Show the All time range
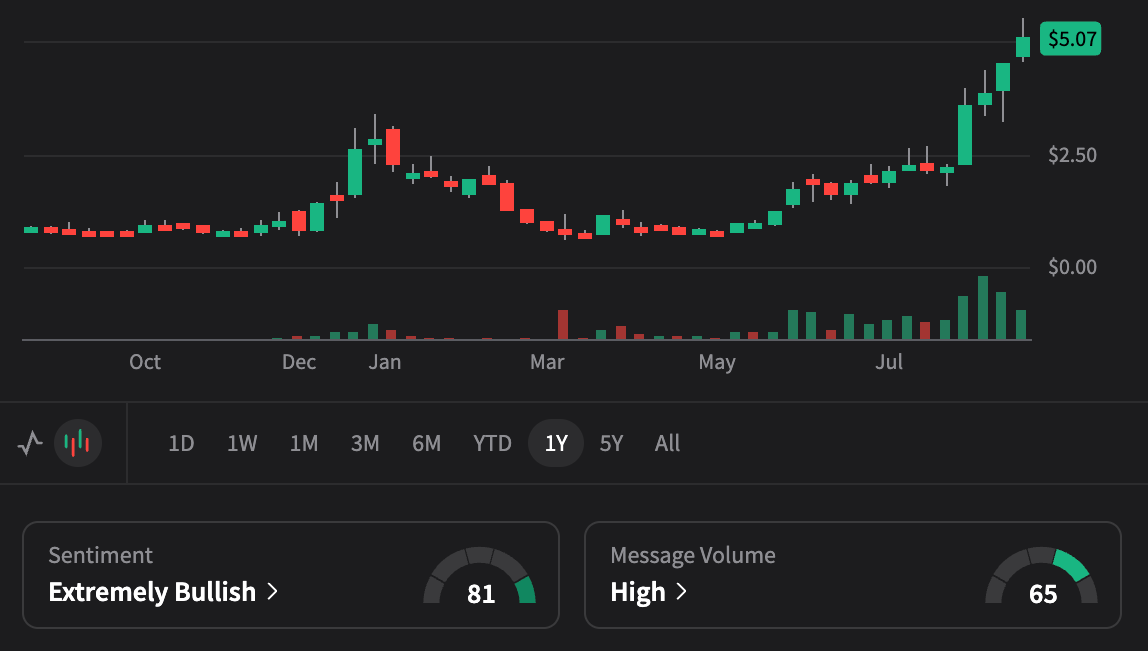Image resolution: width=1148 pixels, height=651 pixels. (667, 443)
